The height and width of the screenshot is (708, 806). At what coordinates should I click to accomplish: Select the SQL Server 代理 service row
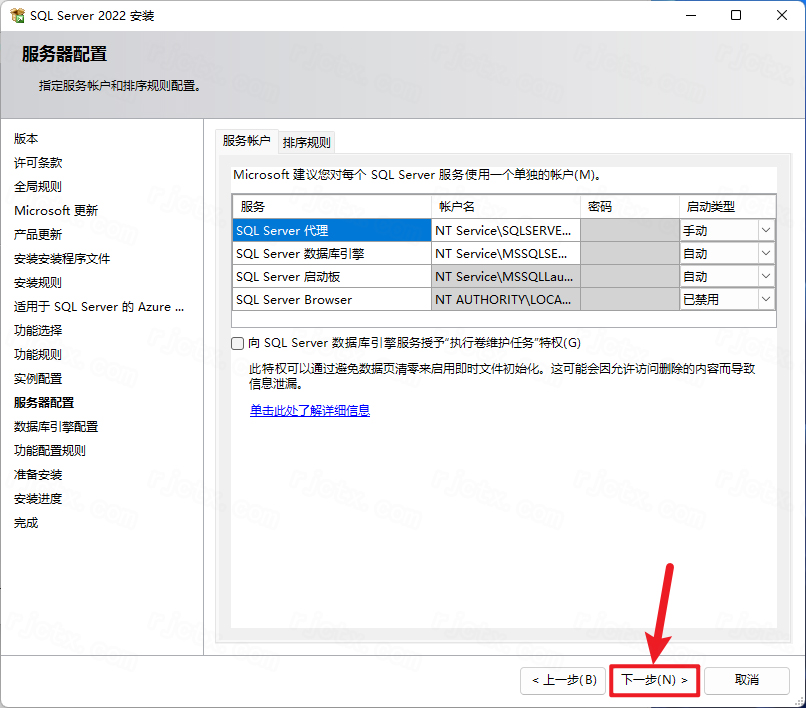(332, 230)
